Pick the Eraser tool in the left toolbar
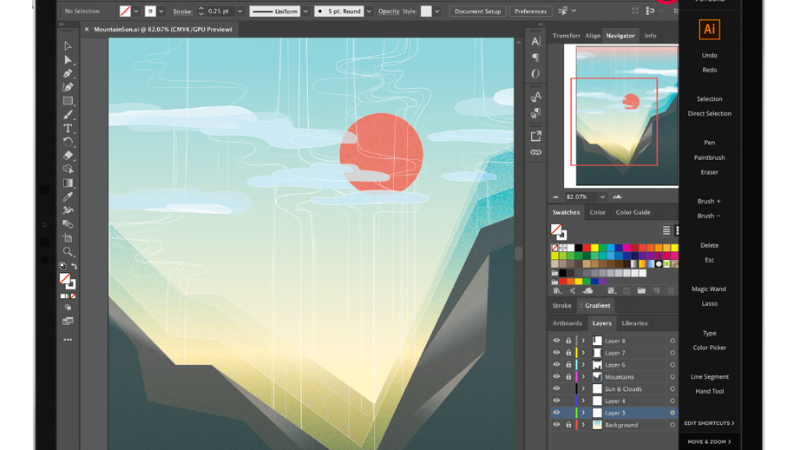This screenshot has height=450, width=800. [x=68, y=156]
